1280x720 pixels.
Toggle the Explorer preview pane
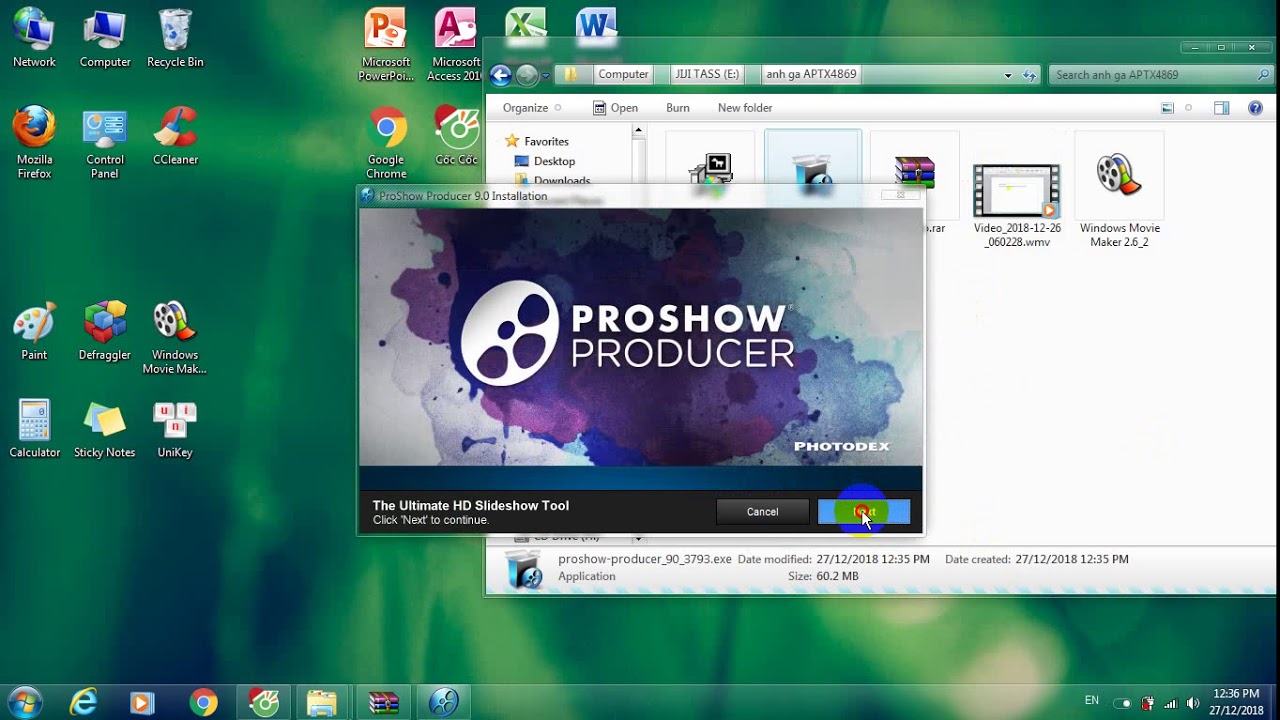pos(1221,108)
